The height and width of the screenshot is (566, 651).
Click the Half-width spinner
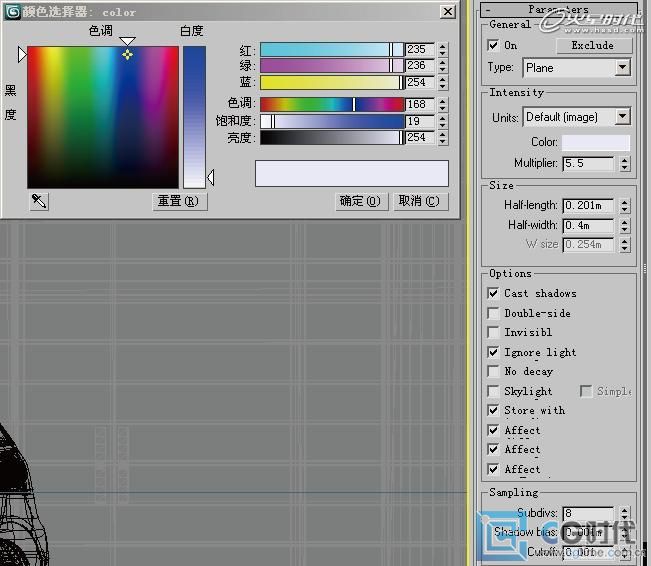[624, 225]
